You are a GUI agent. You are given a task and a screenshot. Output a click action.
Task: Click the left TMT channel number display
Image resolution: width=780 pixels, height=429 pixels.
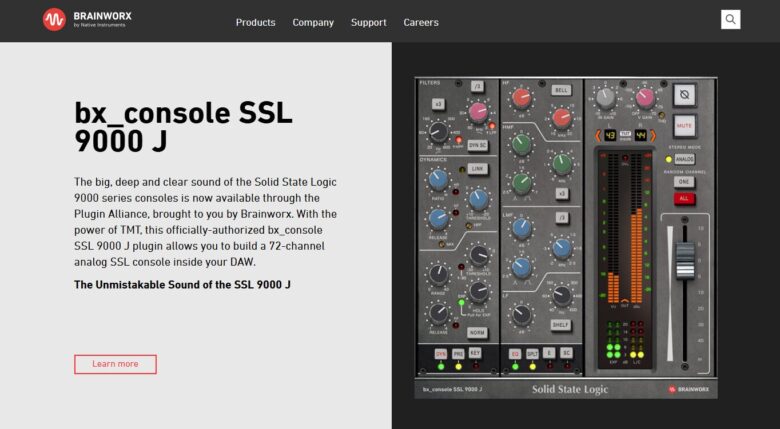(610, 135)
